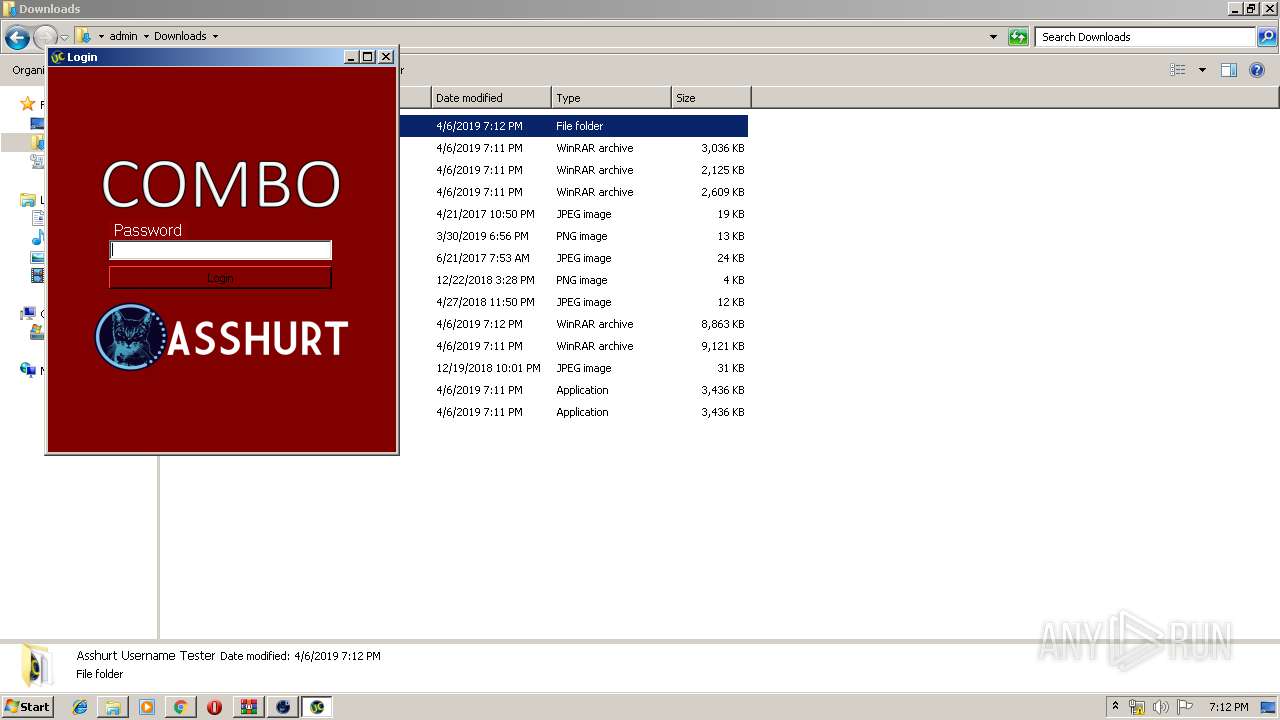Click the 'admin' breadcrumb in address bar
This screenshot has height=720, width=1280.
pos(123,36)
